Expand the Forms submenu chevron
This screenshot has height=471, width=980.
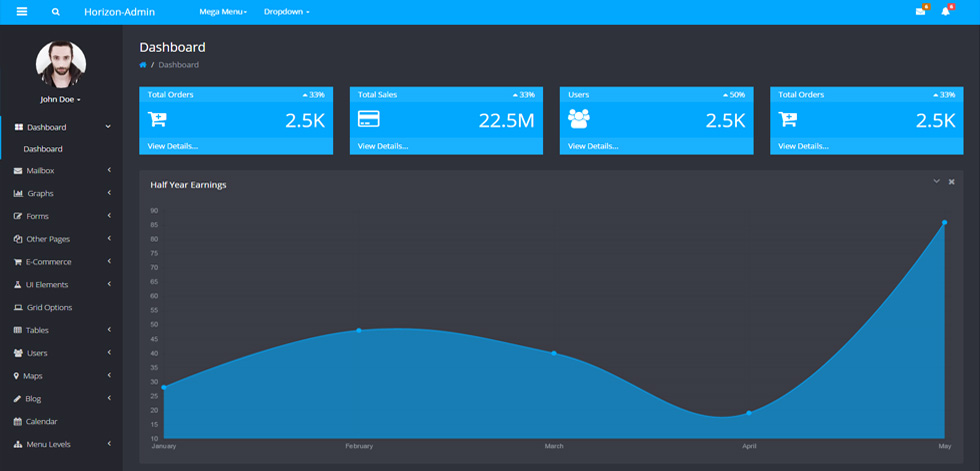pos(109,216)
